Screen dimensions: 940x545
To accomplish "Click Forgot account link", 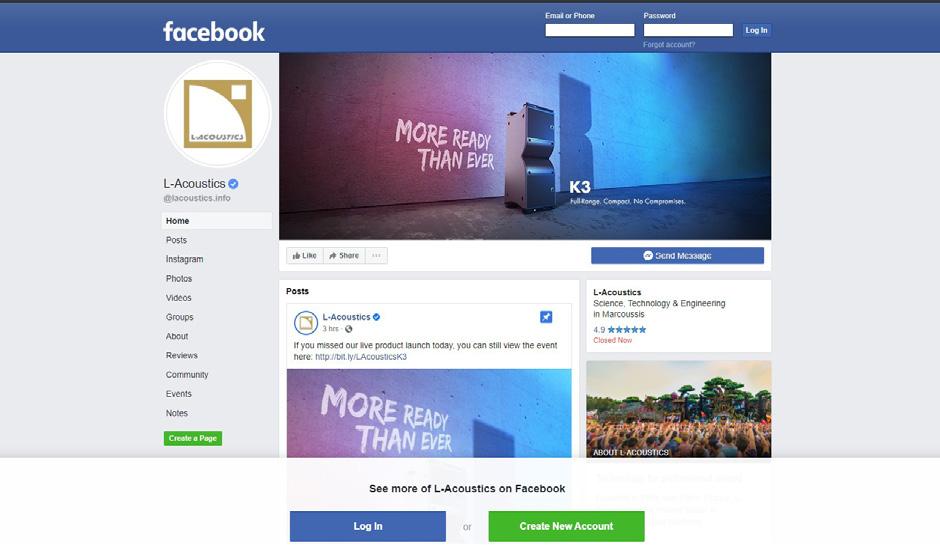I will coord(669,45).
